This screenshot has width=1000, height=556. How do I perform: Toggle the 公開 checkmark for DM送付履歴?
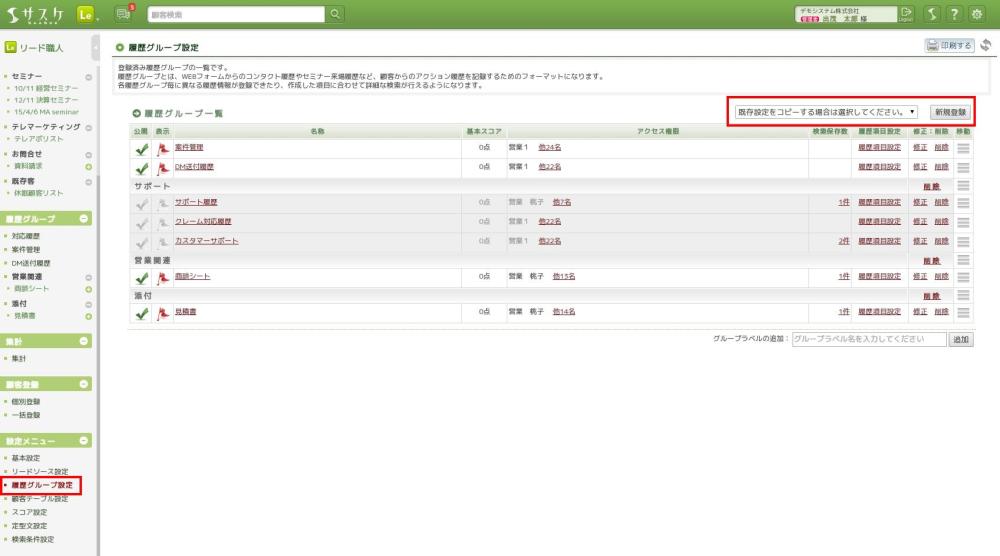point(142,167)
